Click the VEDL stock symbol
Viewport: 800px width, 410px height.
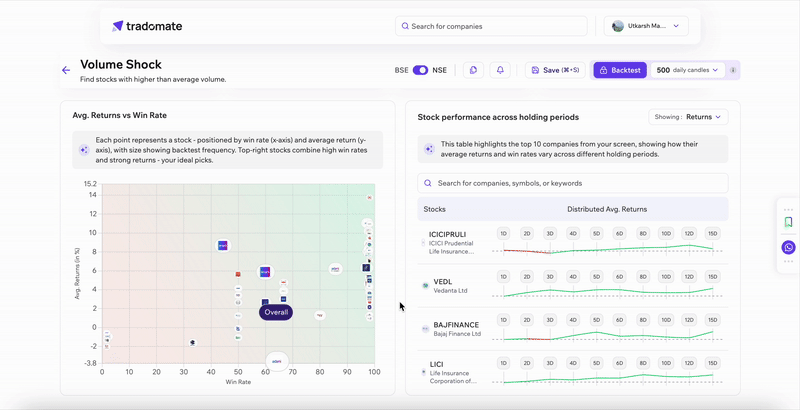[443, 281]
